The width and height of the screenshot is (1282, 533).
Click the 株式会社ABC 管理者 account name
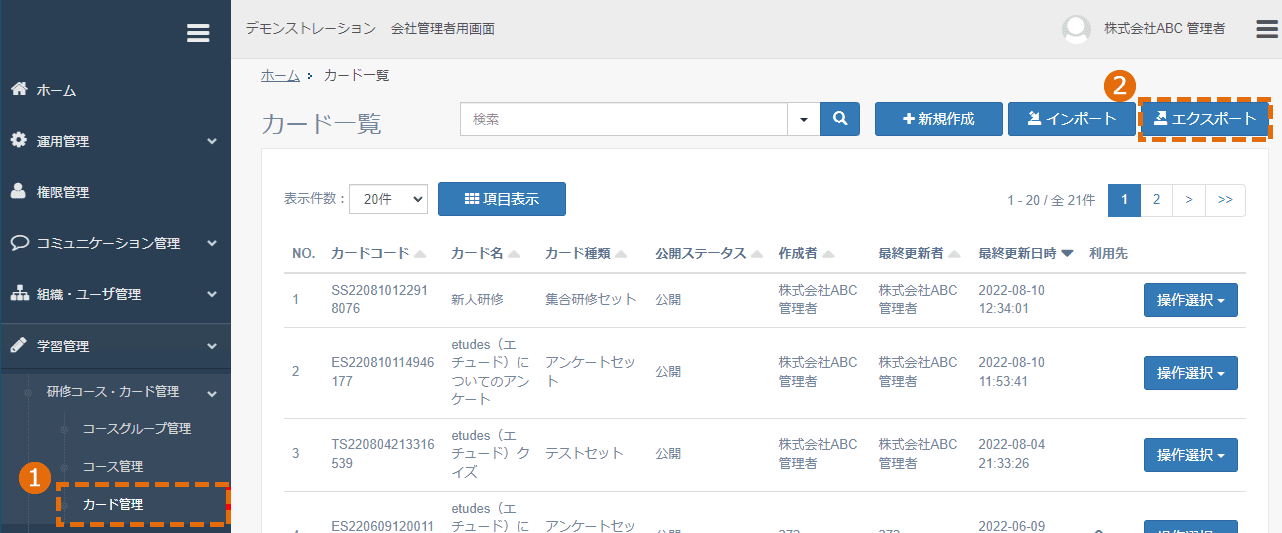click(x=1164, y=29)
